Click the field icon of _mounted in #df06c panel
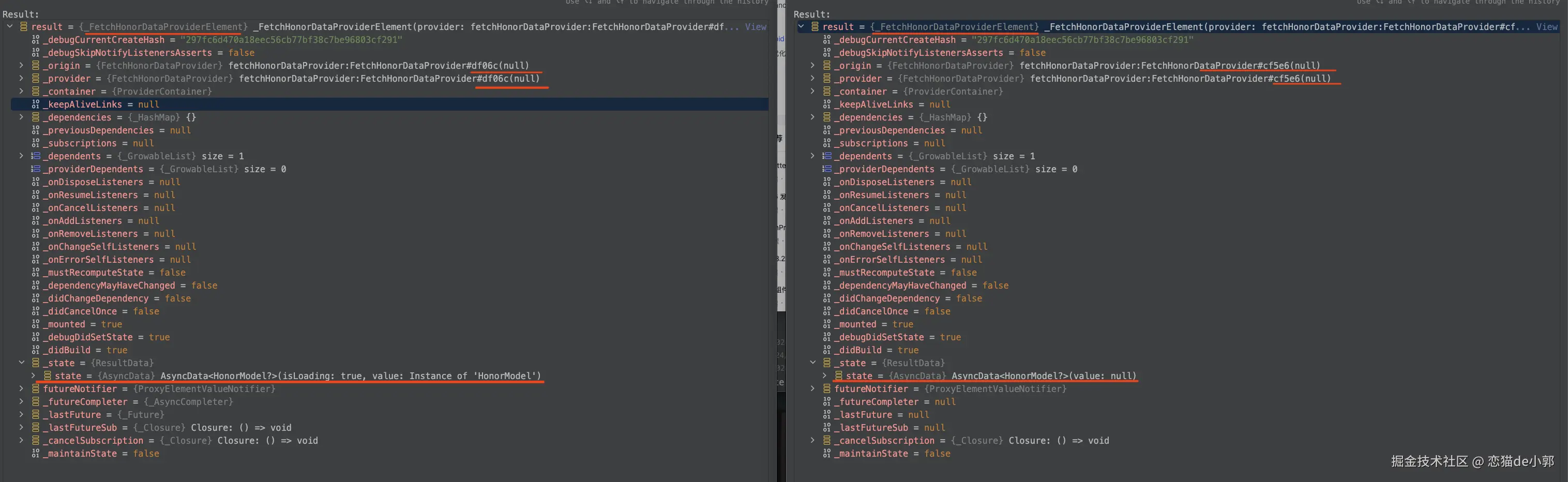Screen dimensions: 1568x482 35,324
